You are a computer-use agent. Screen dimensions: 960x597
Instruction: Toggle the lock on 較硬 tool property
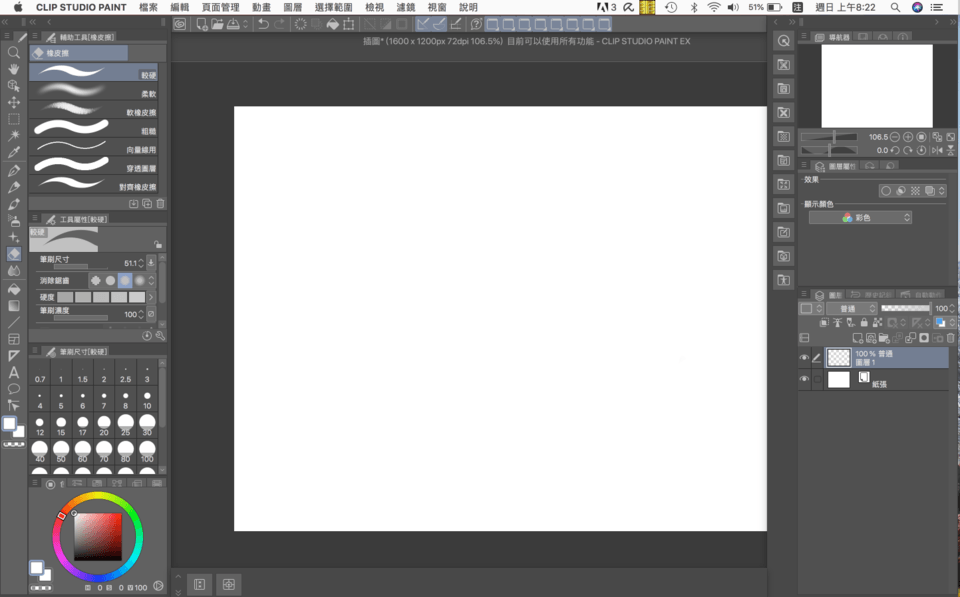pos(158,244)
